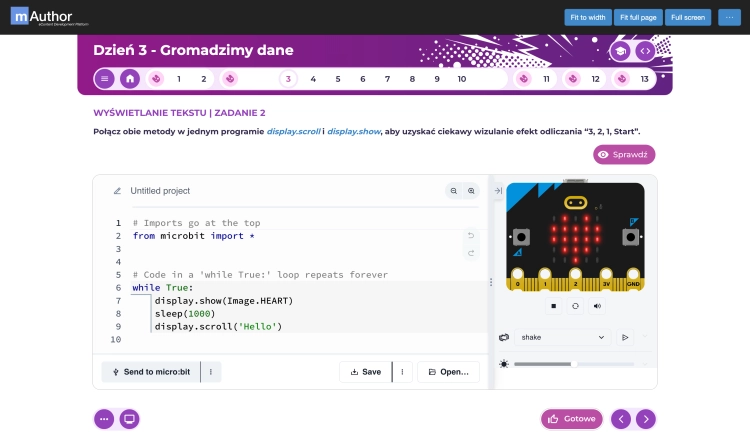Stop the micro:bit simulator

point(553,306)
